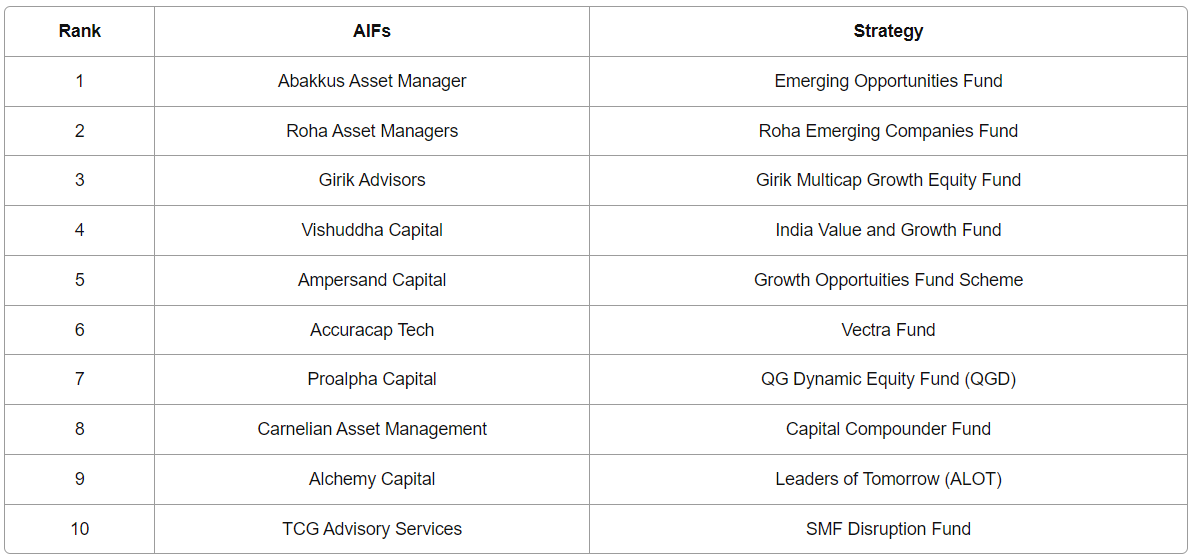Click the Emerging Opportunities Fund strategy
The height and width of the screenshot is (556, 1192).
tap(888, 81)
